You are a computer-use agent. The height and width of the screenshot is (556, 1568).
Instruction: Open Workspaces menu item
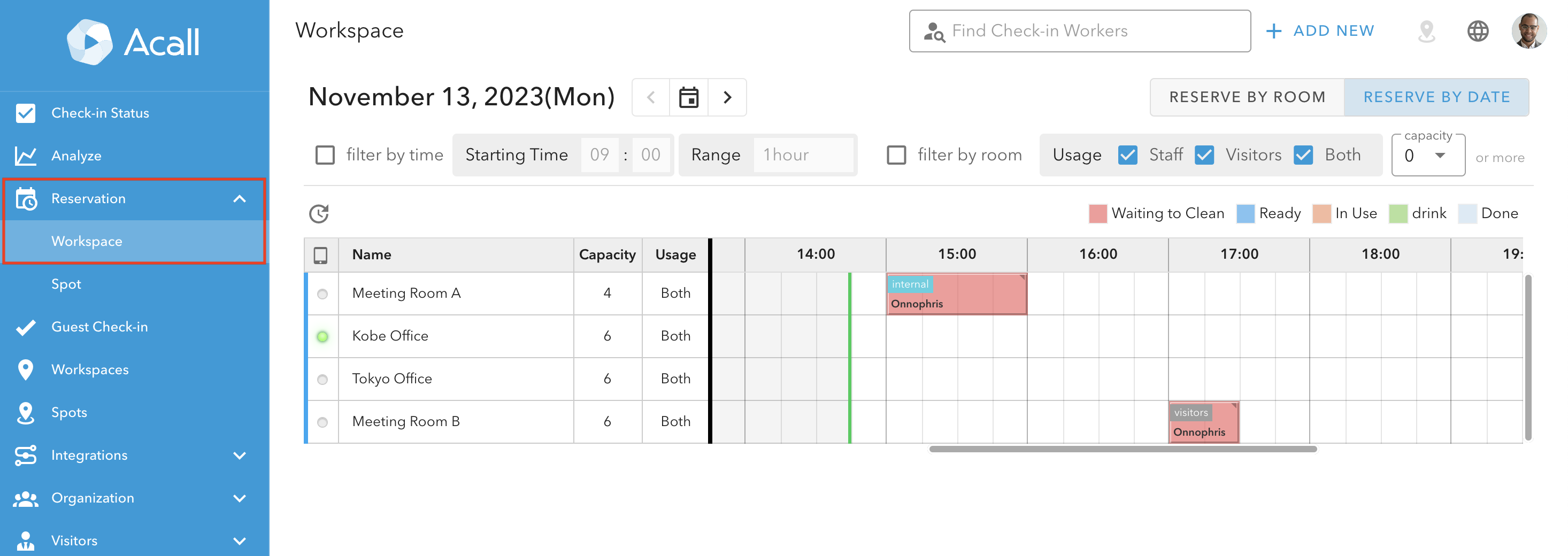click(x=135, y=370)
